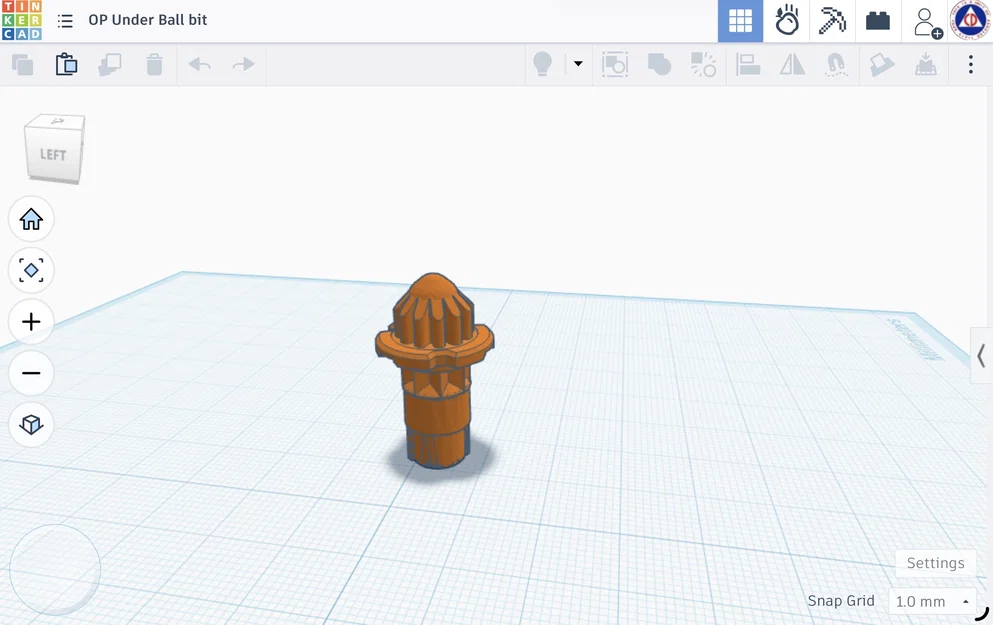The width and height of the screenshot is (993, 625).
Task: Toggle perspective/orthographic view cube icon
Action: pos(31,424)
